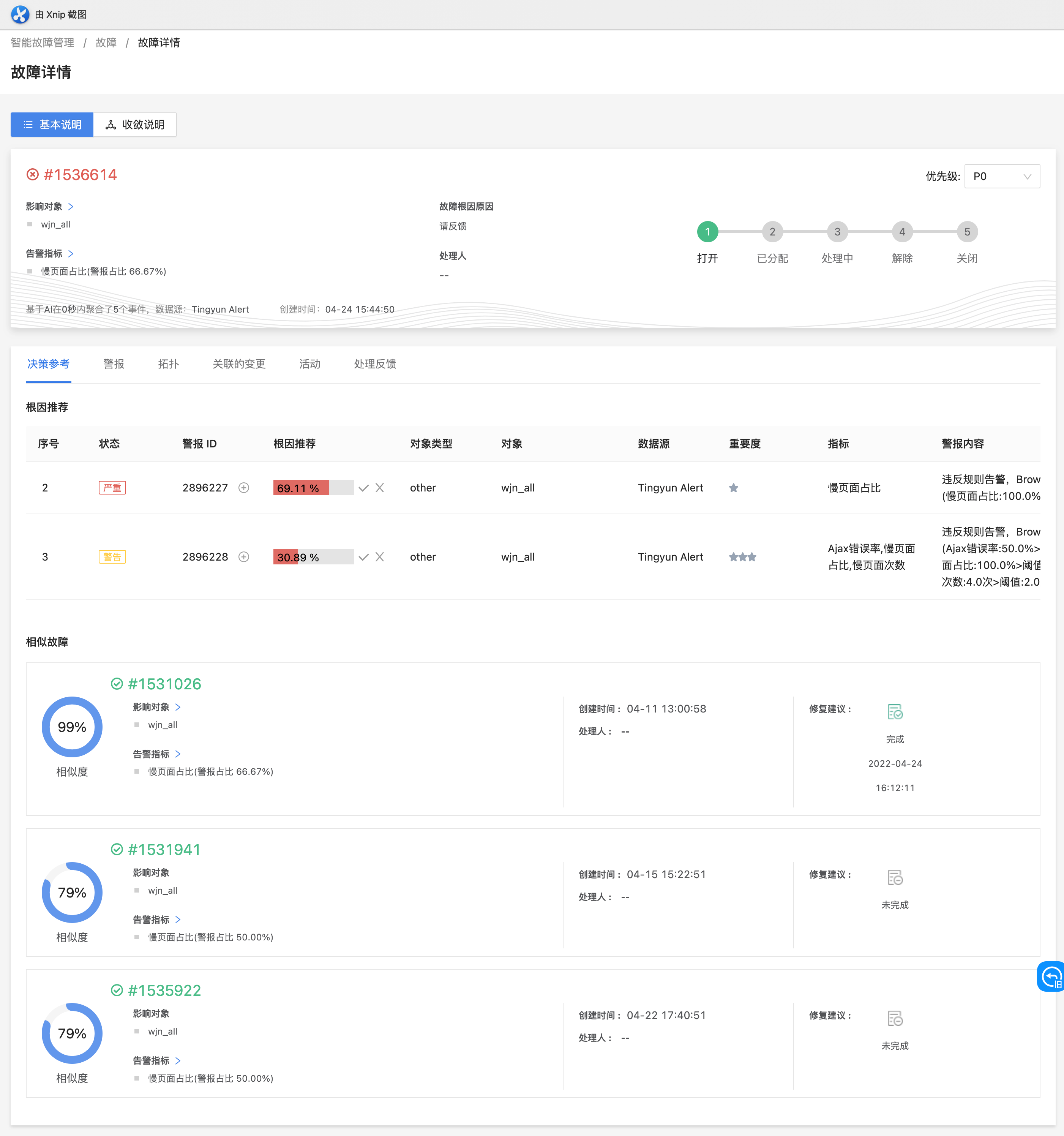Open the 警报 tab
The image size is (1064, 1136).
tap(114, 364)
